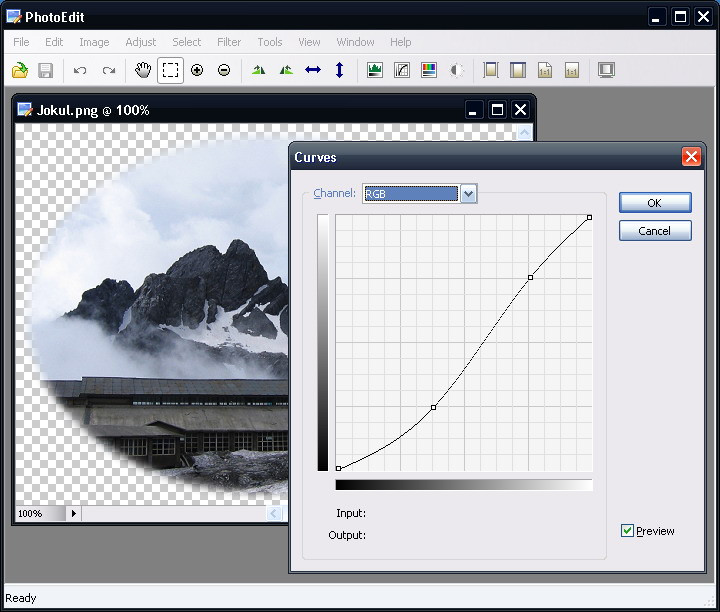
Task: Click the zoom in plus icon
Action: click(197, 70)
